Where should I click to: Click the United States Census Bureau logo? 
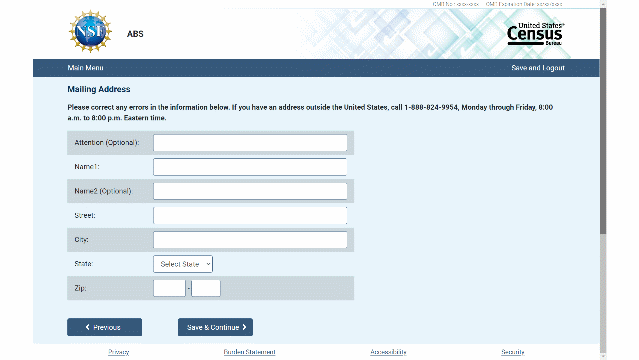pos(535,34)
